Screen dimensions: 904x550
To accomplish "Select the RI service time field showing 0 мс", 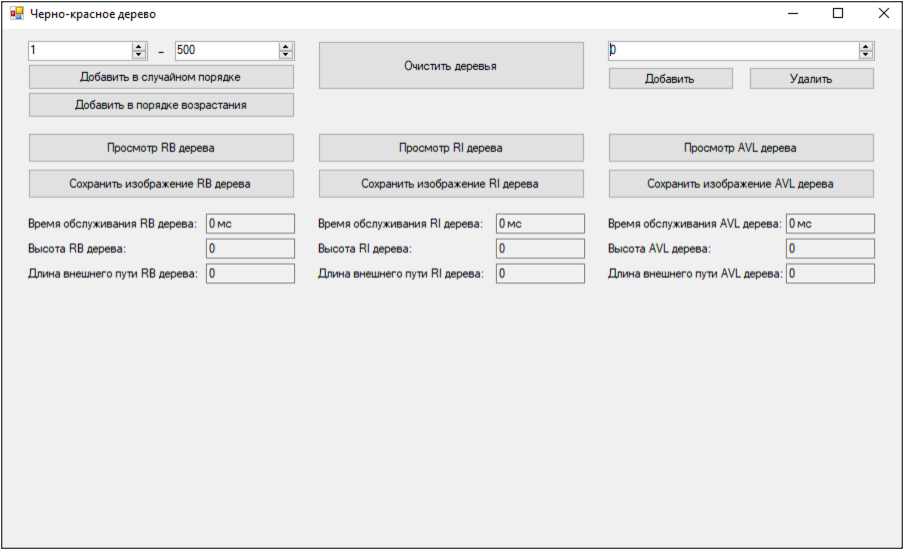I will (540, 224).
